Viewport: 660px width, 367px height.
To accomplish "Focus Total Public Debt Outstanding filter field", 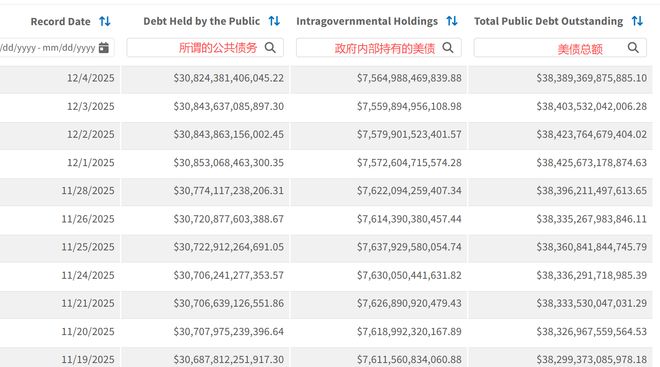I will 560,48.
